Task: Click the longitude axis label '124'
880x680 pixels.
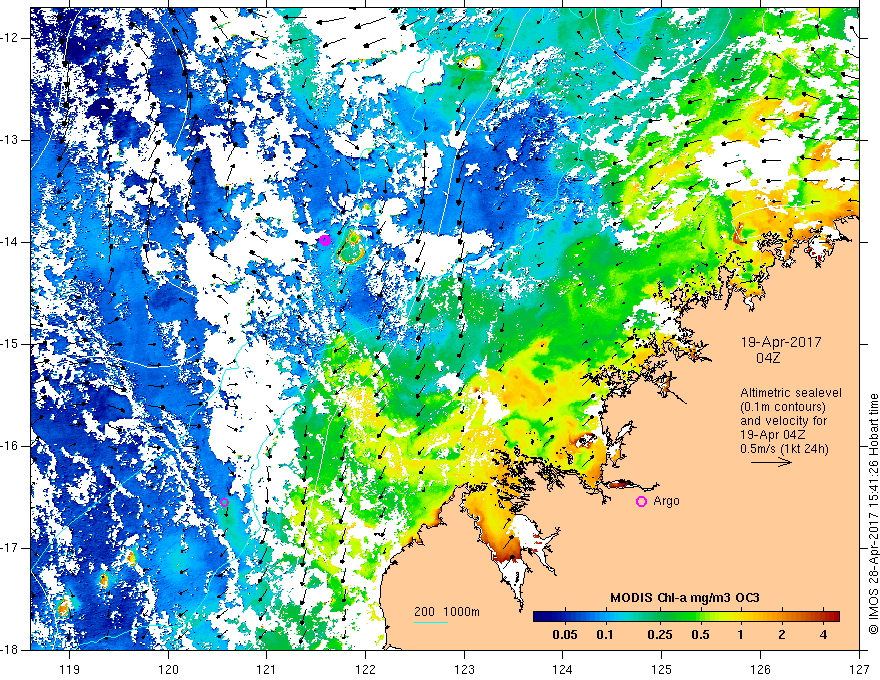Action: coord(563,669)
